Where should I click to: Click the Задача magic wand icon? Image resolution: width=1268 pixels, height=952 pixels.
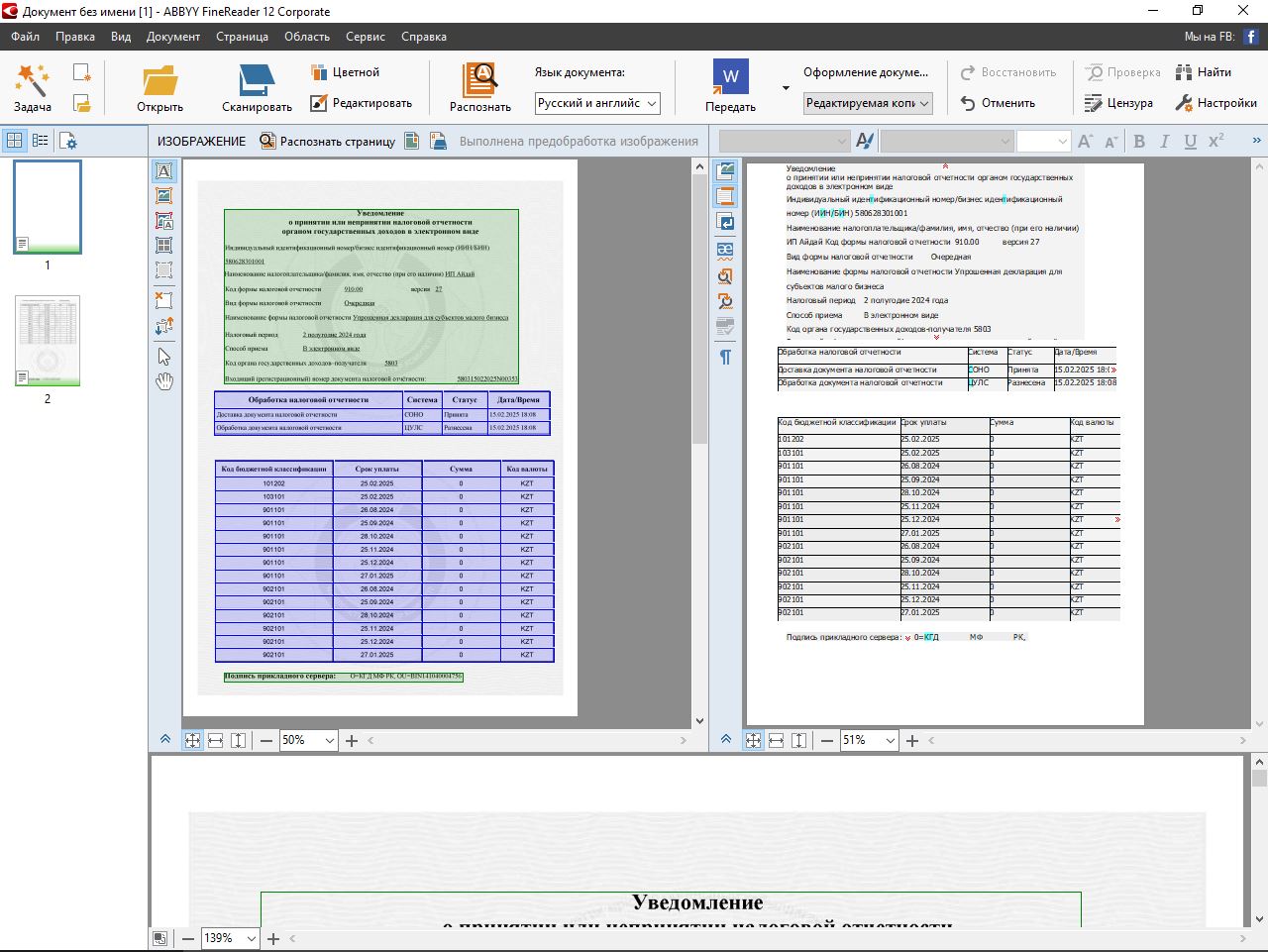[32, 81]
